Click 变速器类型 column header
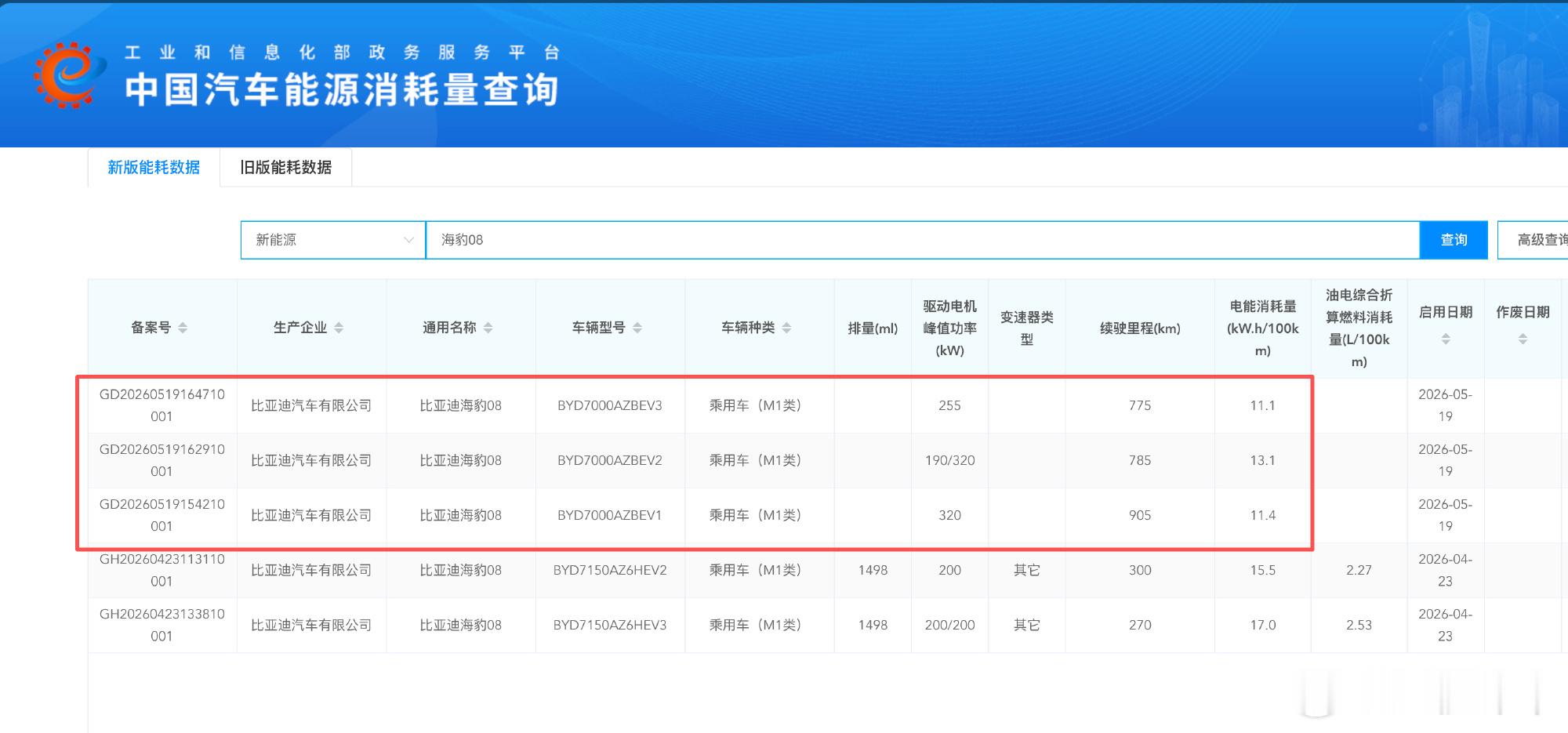Image resolution: width=1568 pixels, height=733 pixels. pyautogui.click(x=1027, y=328)
